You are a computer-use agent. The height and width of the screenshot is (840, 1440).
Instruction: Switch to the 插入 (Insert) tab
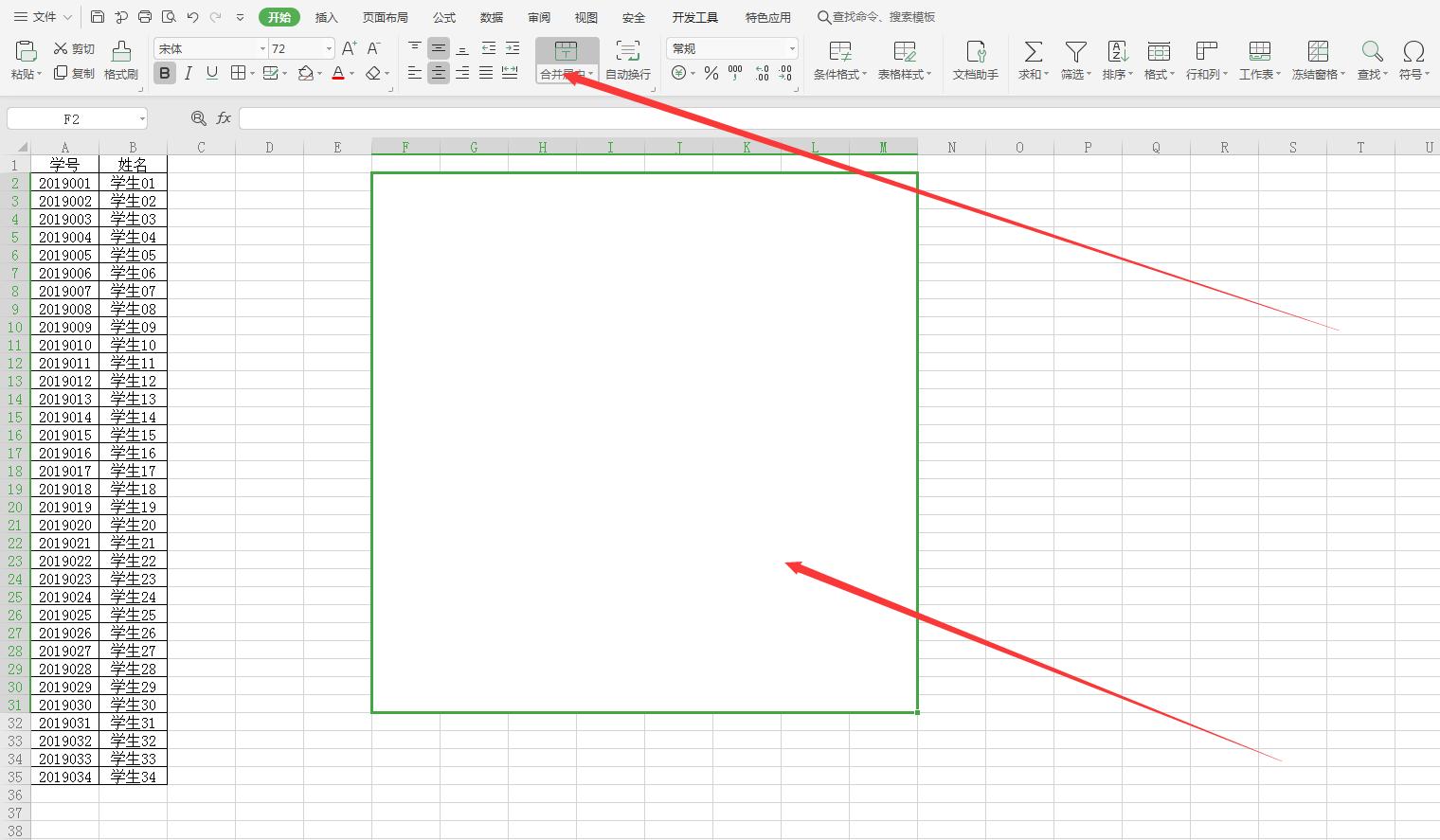pyautogui.click(x=326, y=17)
